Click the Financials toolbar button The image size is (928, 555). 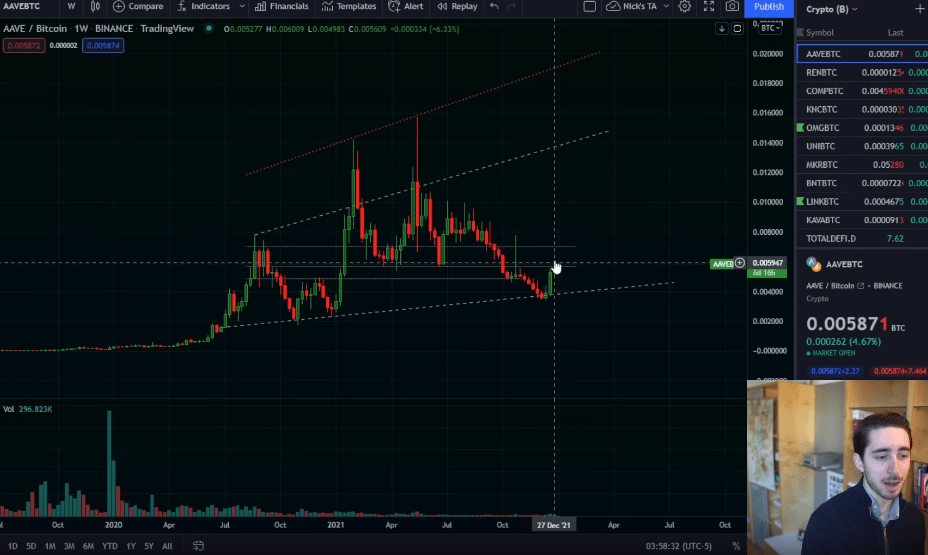pyautogui.click(x=281, y=7)
